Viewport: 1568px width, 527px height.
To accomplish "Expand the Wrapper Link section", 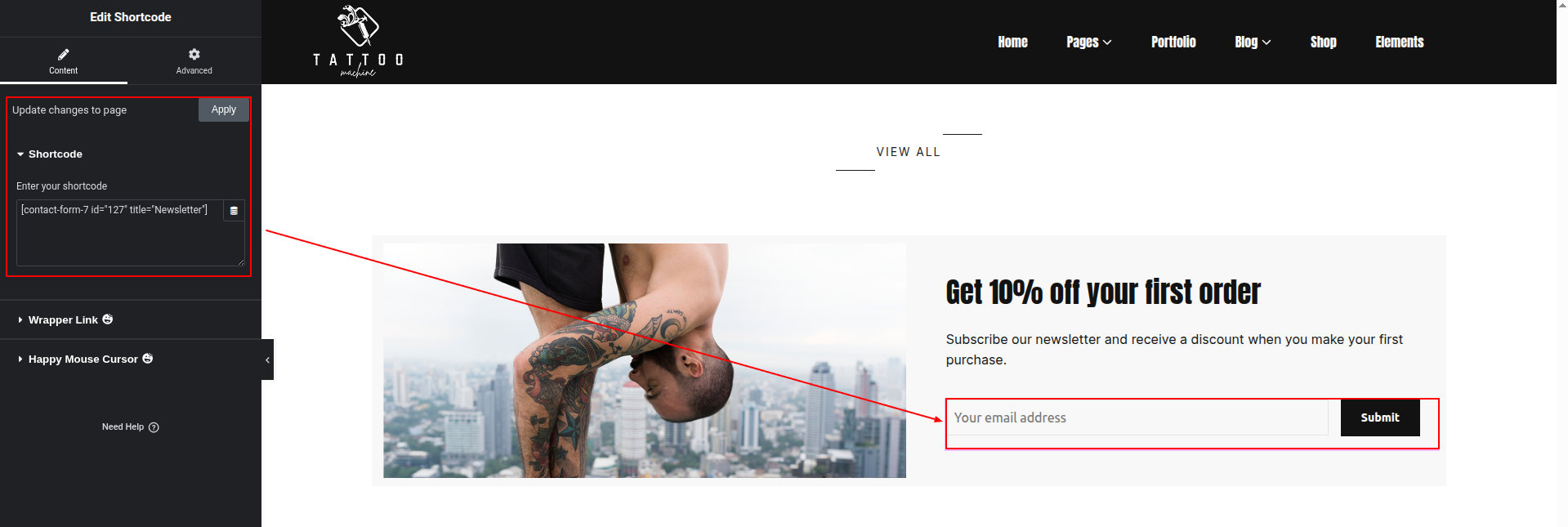I will click(63, 320).
